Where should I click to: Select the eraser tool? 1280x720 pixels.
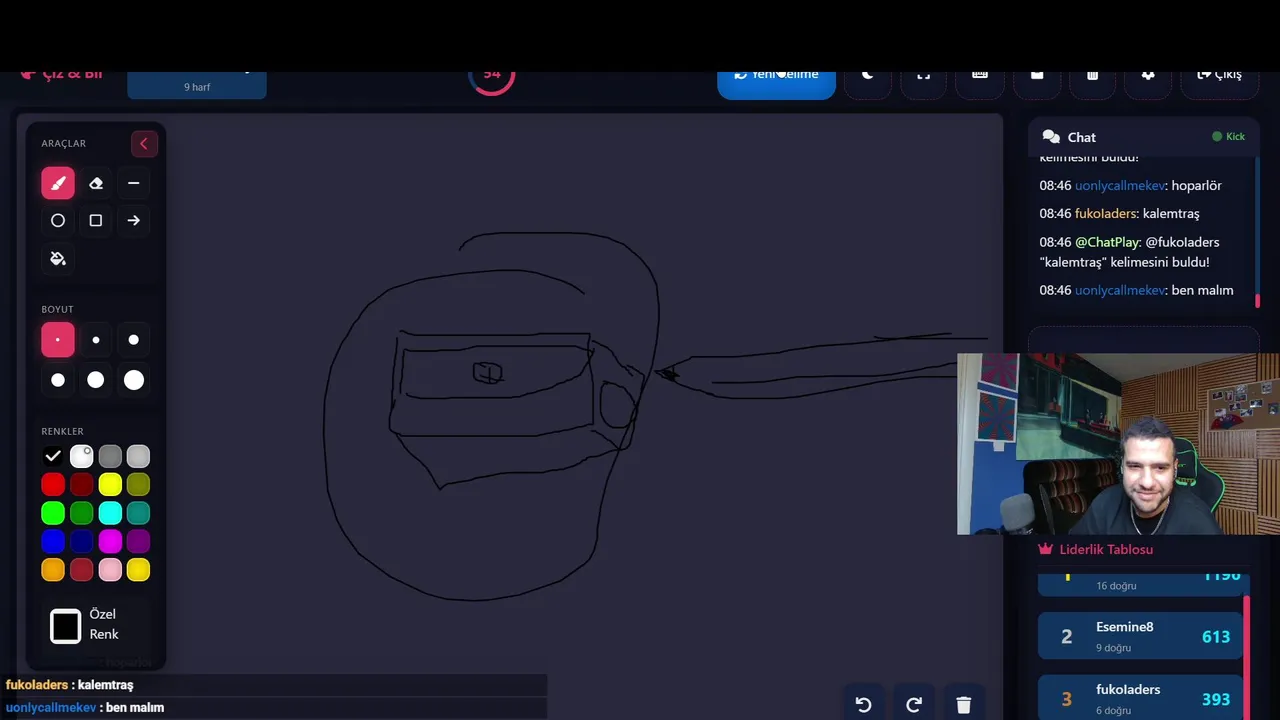[x=96, y=183]
